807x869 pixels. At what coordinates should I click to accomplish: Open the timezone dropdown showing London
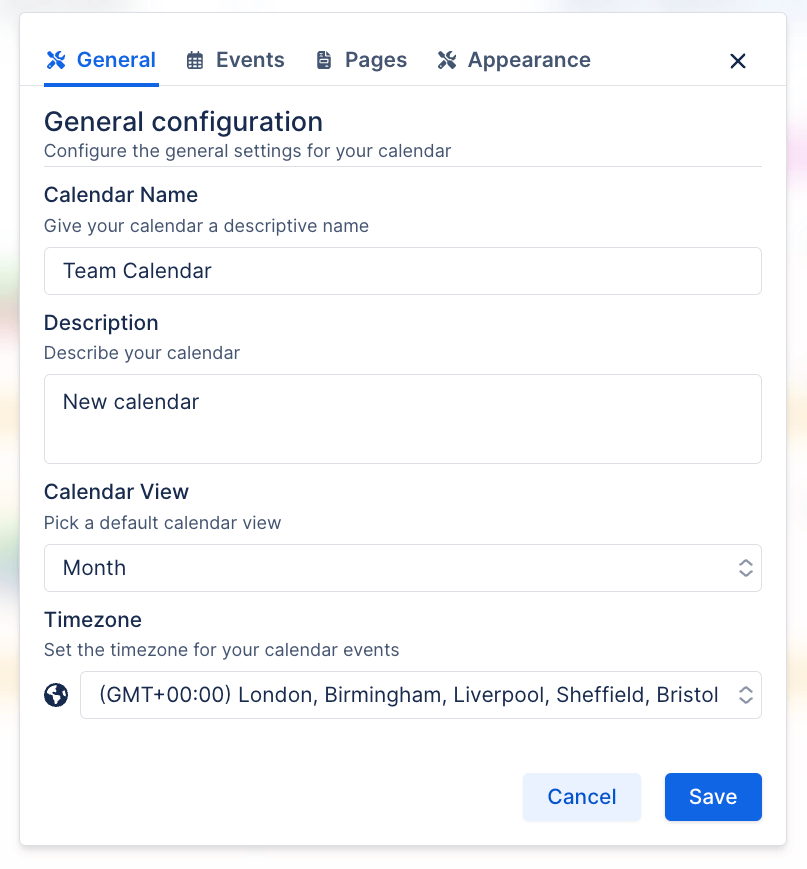click(x=420, y=694)
